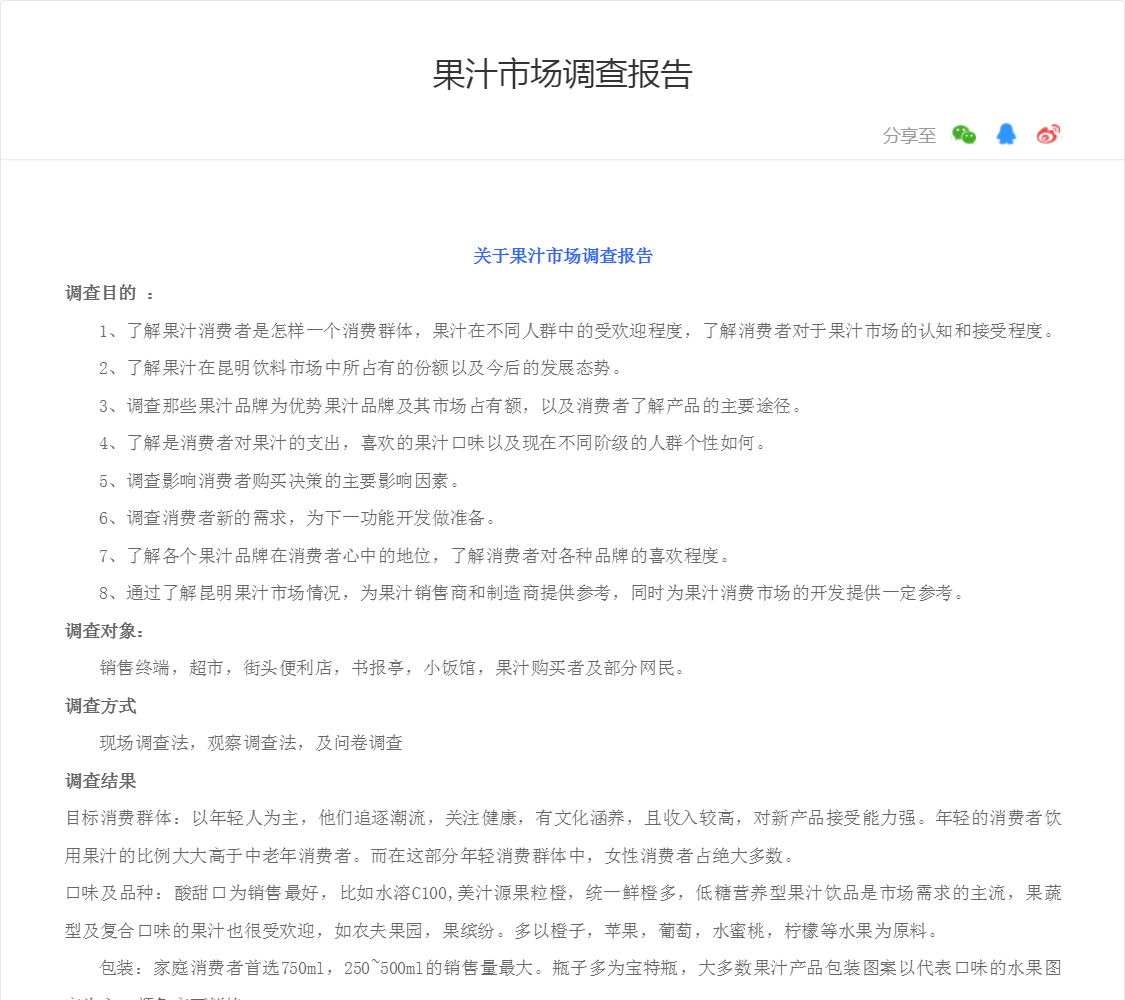Image resolution: width=1125 pixels, height=1000 pixels.
Task: Click list item 3 about 优势果汁品牌
Action: [x=451, y=406]
